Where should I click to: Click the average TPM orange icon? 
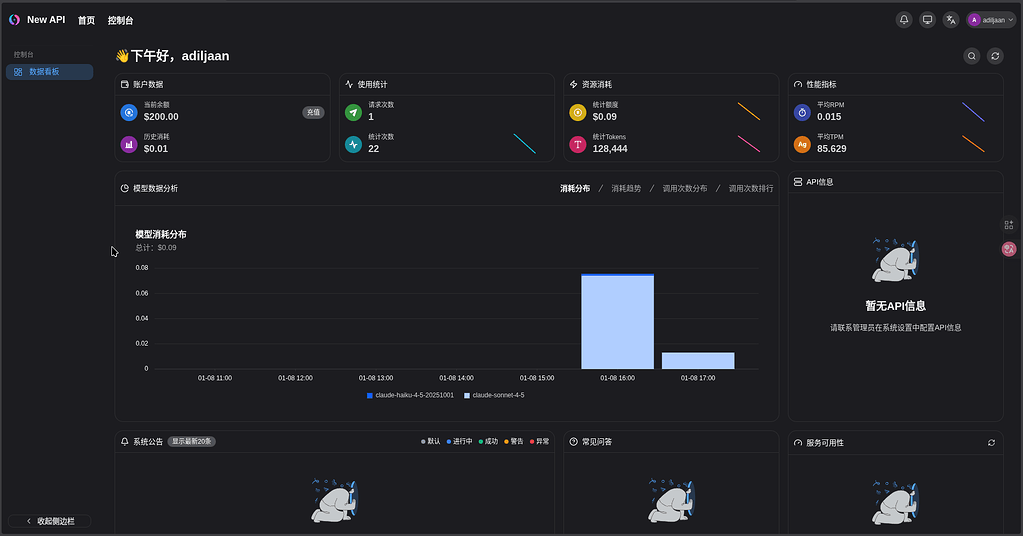(802, 144)
